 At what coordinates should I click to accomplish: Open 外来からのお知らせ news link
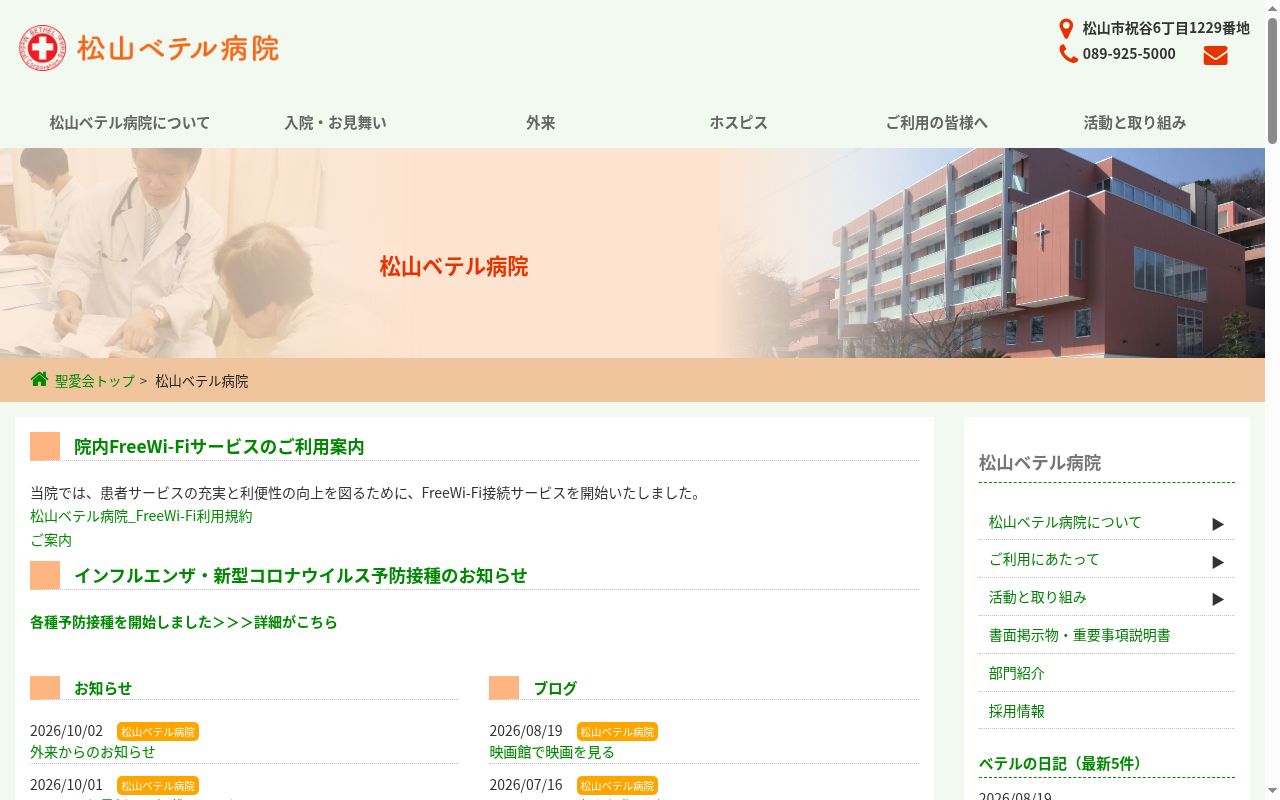93,752
